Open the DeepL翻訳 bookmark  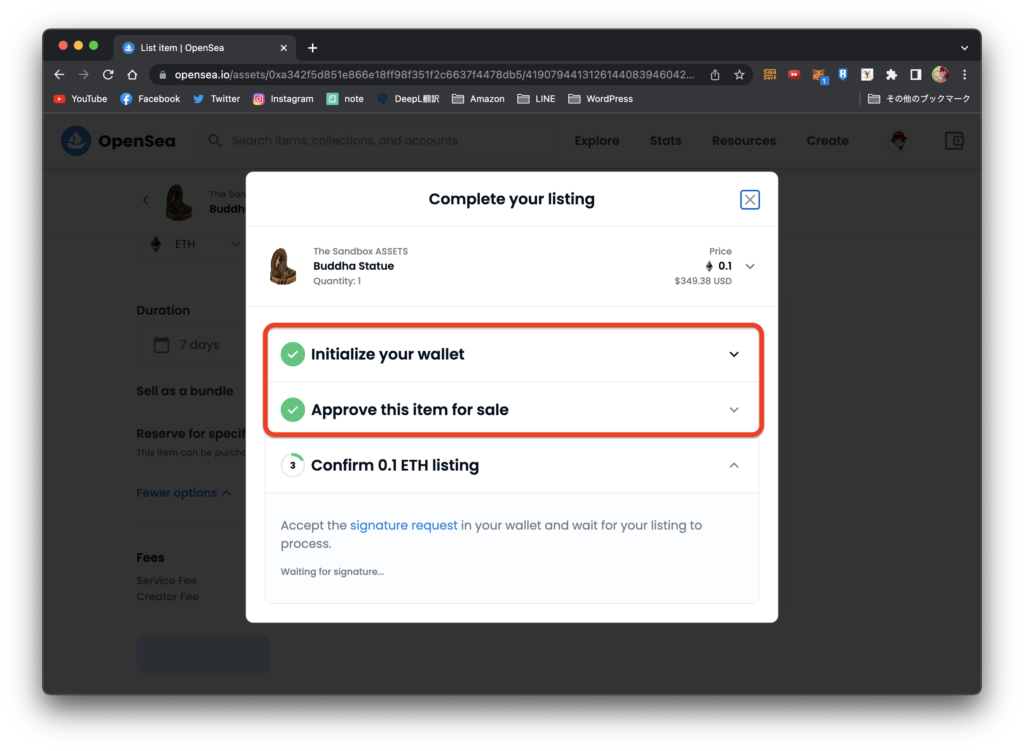coord(408,99)
